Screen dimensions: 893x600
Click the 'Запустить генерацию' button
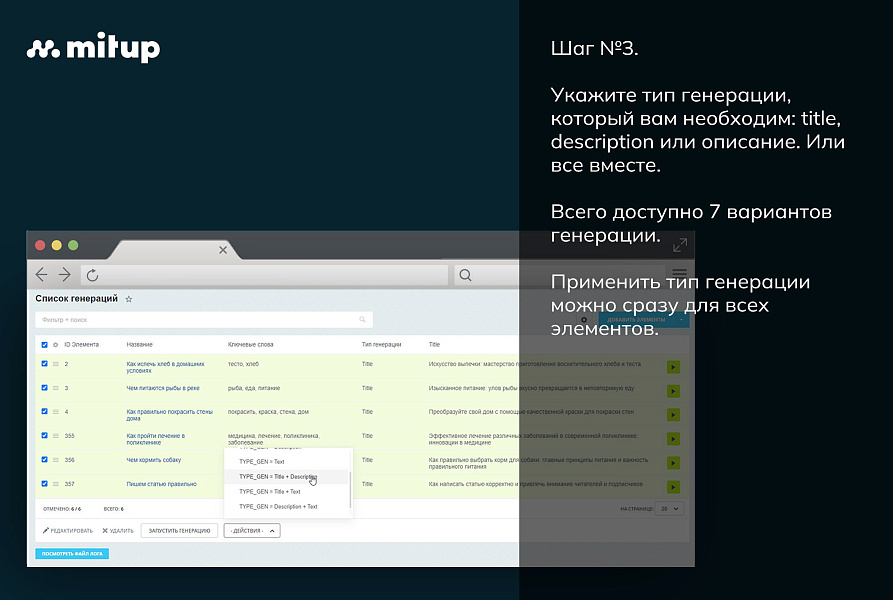coord(178,531)
